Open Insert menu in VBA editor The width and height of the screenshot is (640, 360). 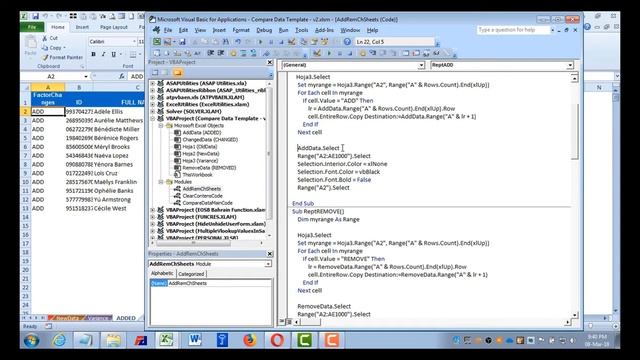[x=219, y=30]
